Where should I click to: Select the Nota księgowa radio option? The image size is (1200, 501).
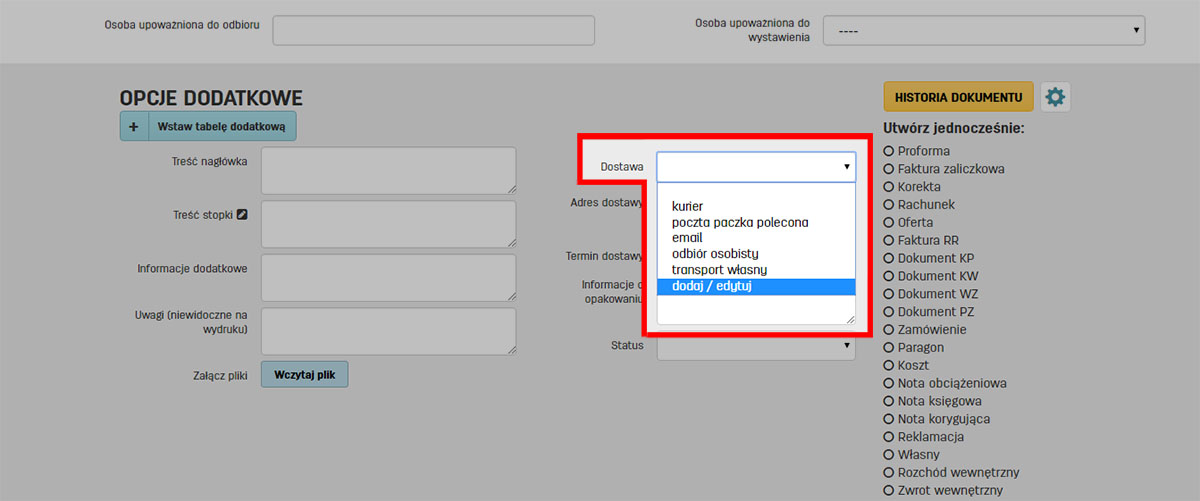889,401
